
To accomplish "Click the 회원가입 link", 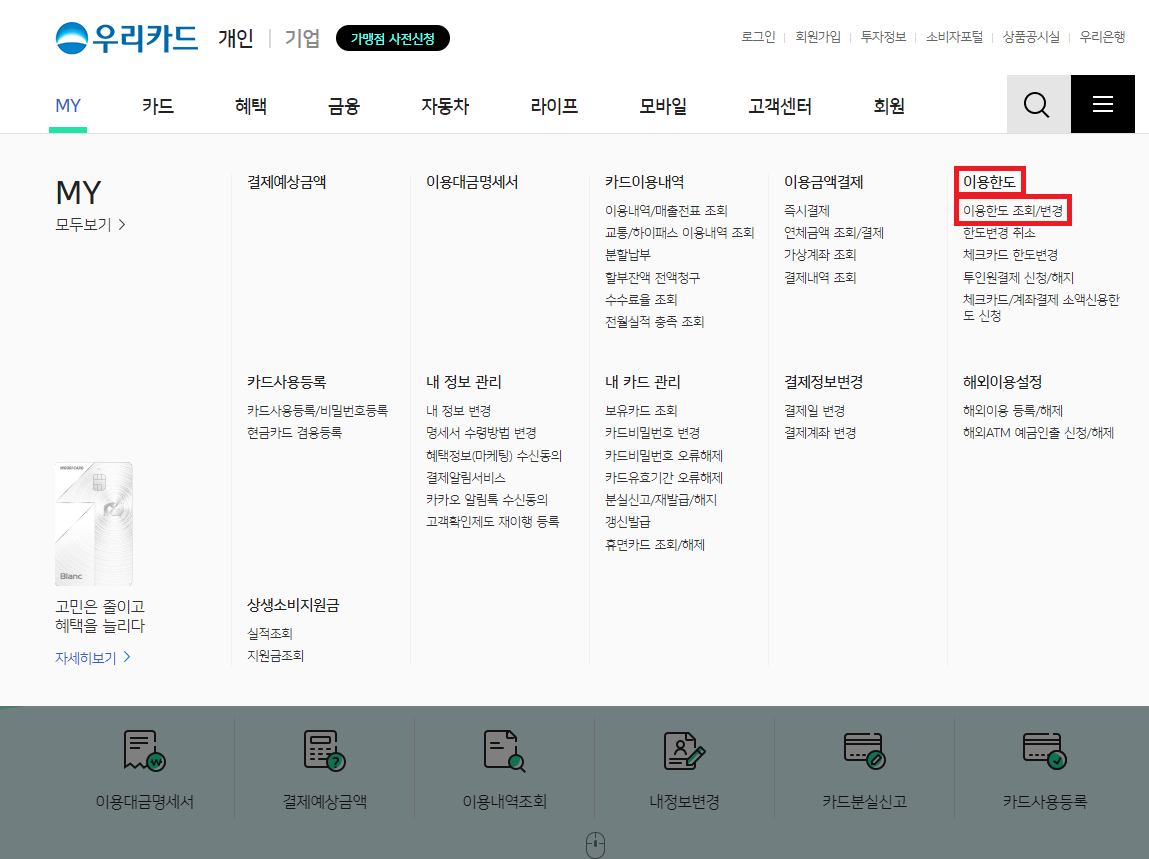I will [817, 36].
